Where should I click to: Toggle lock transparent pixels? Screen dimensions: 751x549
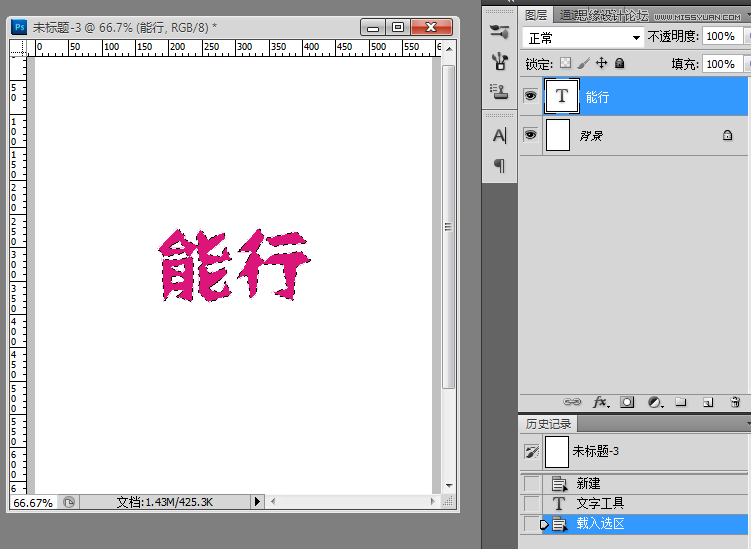tap(565, 63)
